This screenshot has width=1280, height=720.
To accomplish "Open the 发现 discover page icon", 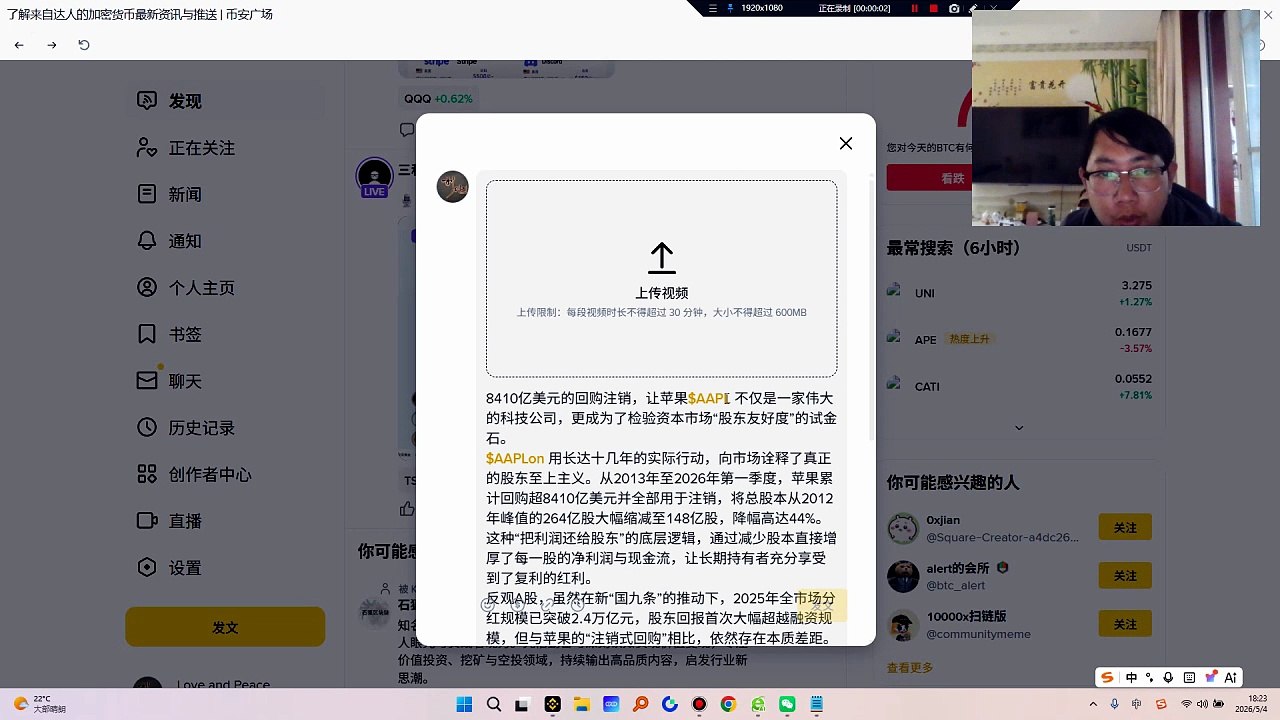I will (x=147, y=101).
